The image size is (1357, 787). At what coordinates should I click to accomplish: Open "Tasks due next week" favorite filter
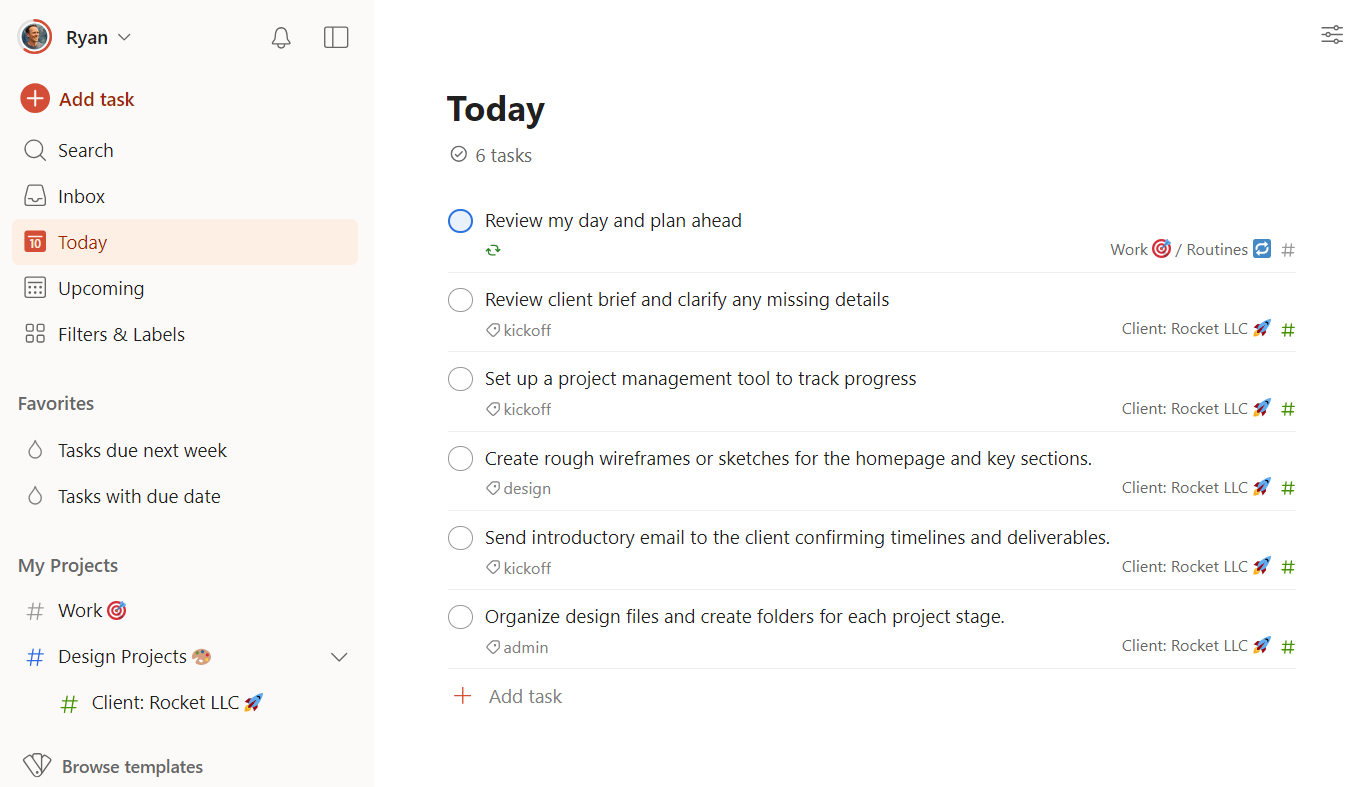pyautogui.click(x=142, y=451)
